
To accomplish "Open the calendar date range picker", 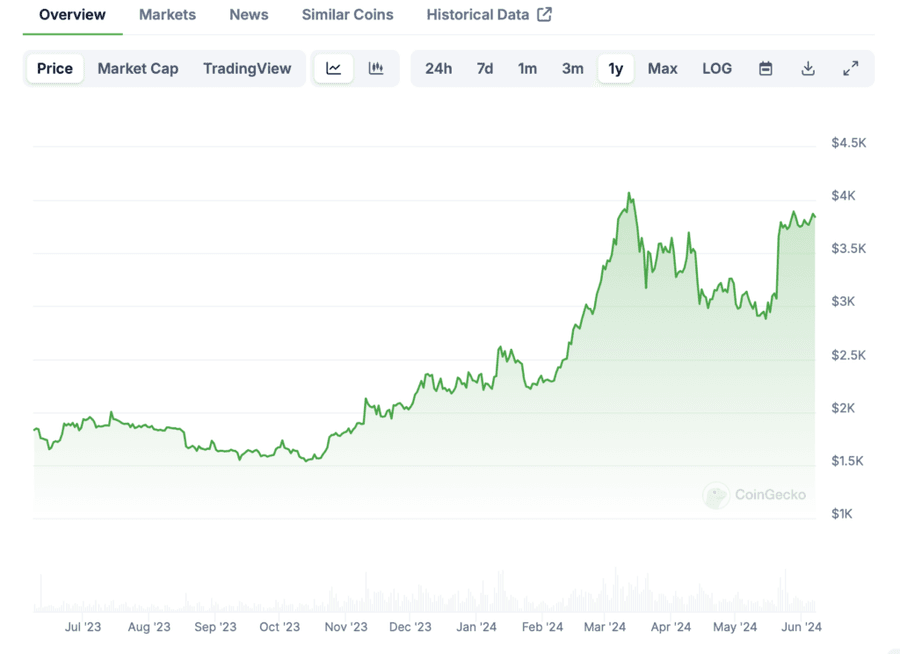I will [765, 68].
